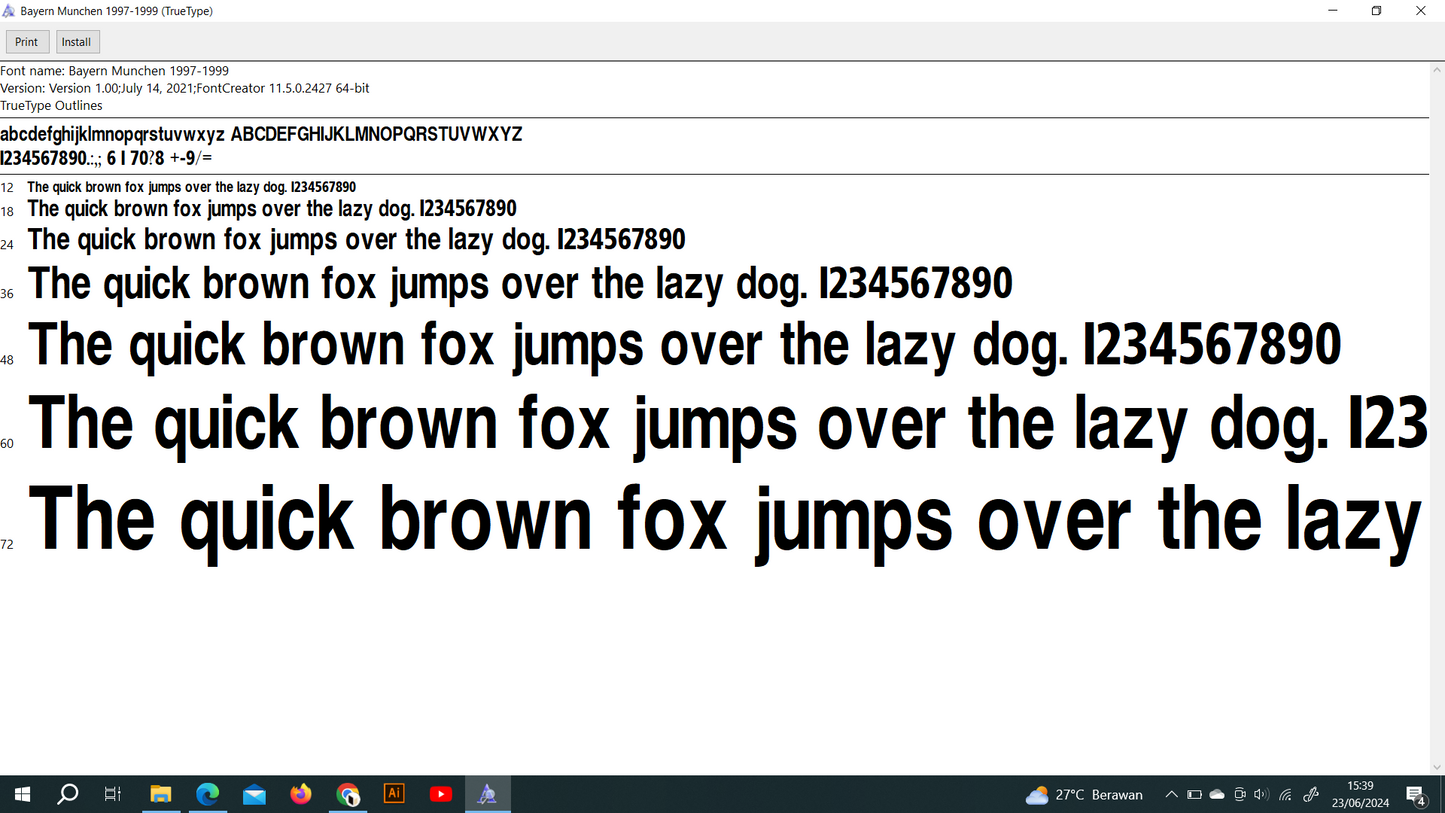Open taskbar Search magnifier
Image resolution: width=1445 pixels, height=813 pixels.
click(68, 795)
